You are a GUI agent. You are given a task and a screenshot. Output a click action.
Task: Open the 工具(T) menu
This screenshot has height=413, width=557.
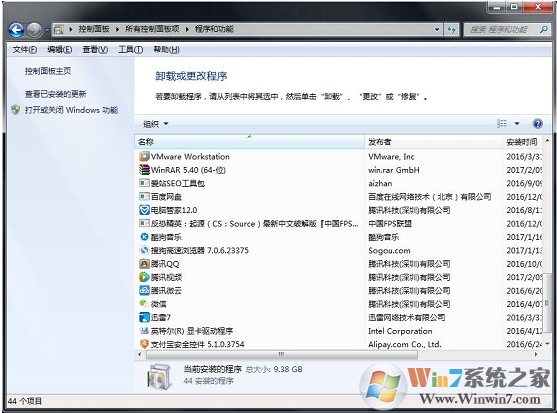click(x=131, y=50)
